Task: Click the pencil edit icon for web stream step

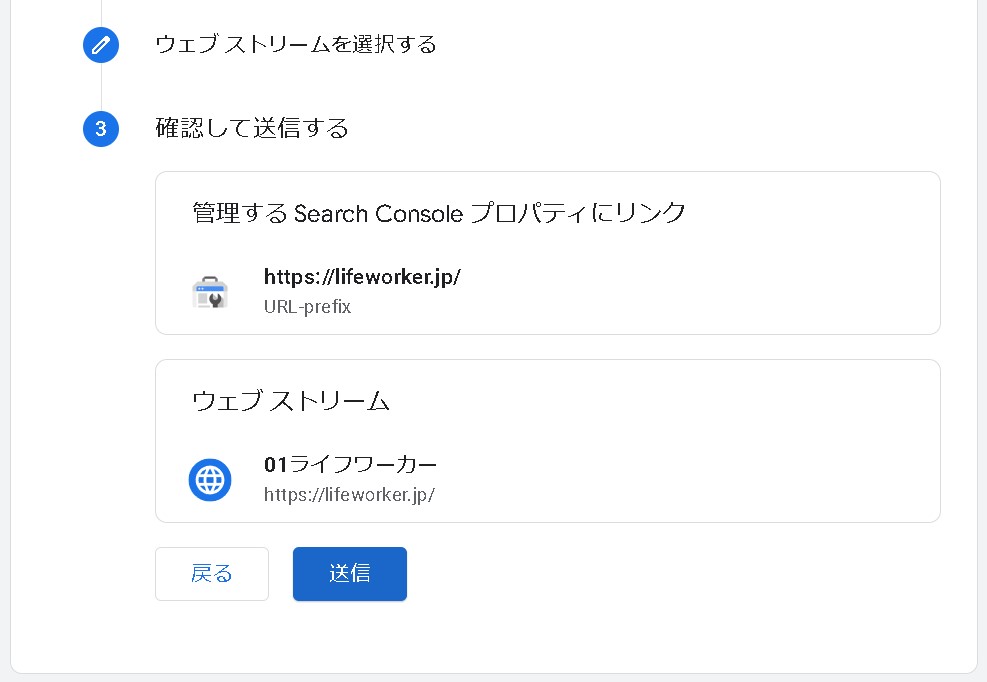Action: point(101,45)
